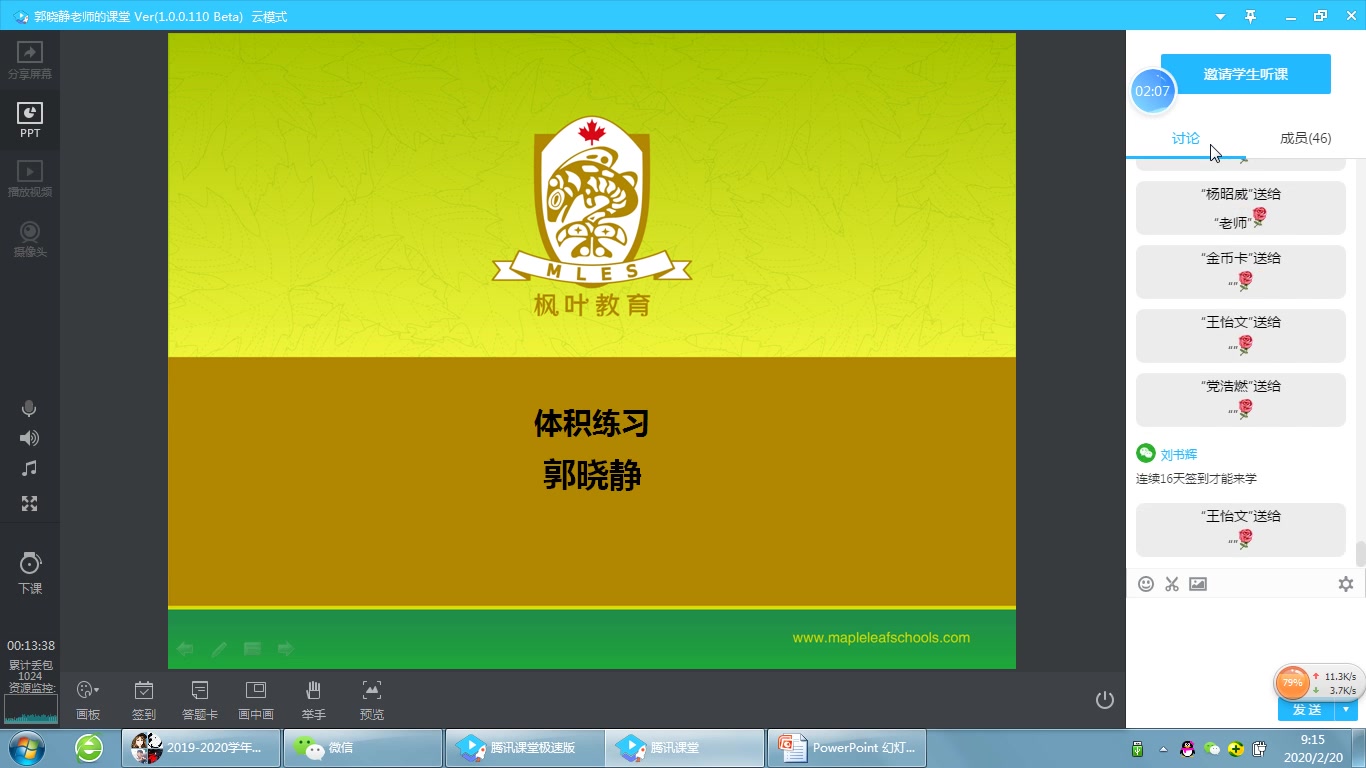Click the slide title 体积练习
The height and width of the screenshot is (768, 1366).
[592, 423]
